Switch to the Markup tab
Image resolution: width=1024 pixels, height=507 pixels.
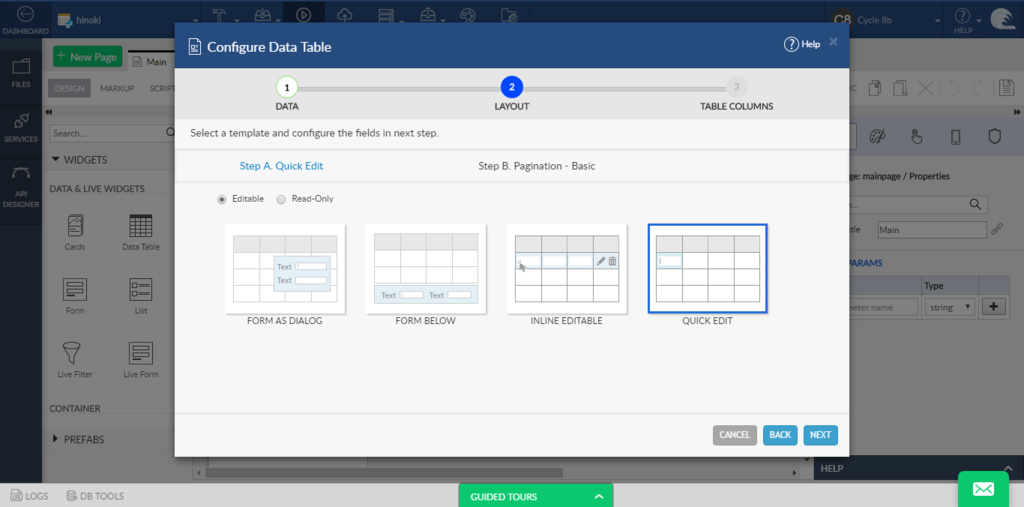click(117, 88)
